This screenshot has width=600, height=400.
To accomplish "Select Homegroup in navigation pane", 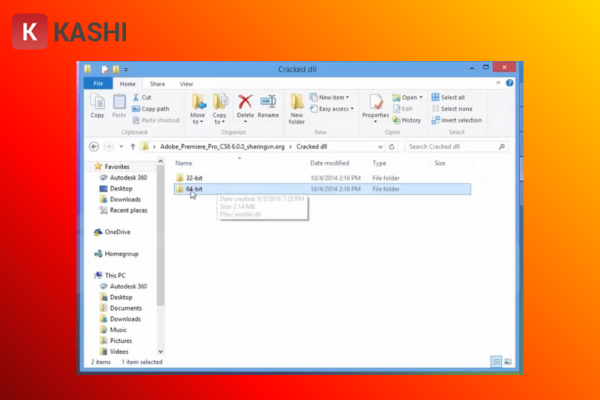I will click(x=121, y=254).
